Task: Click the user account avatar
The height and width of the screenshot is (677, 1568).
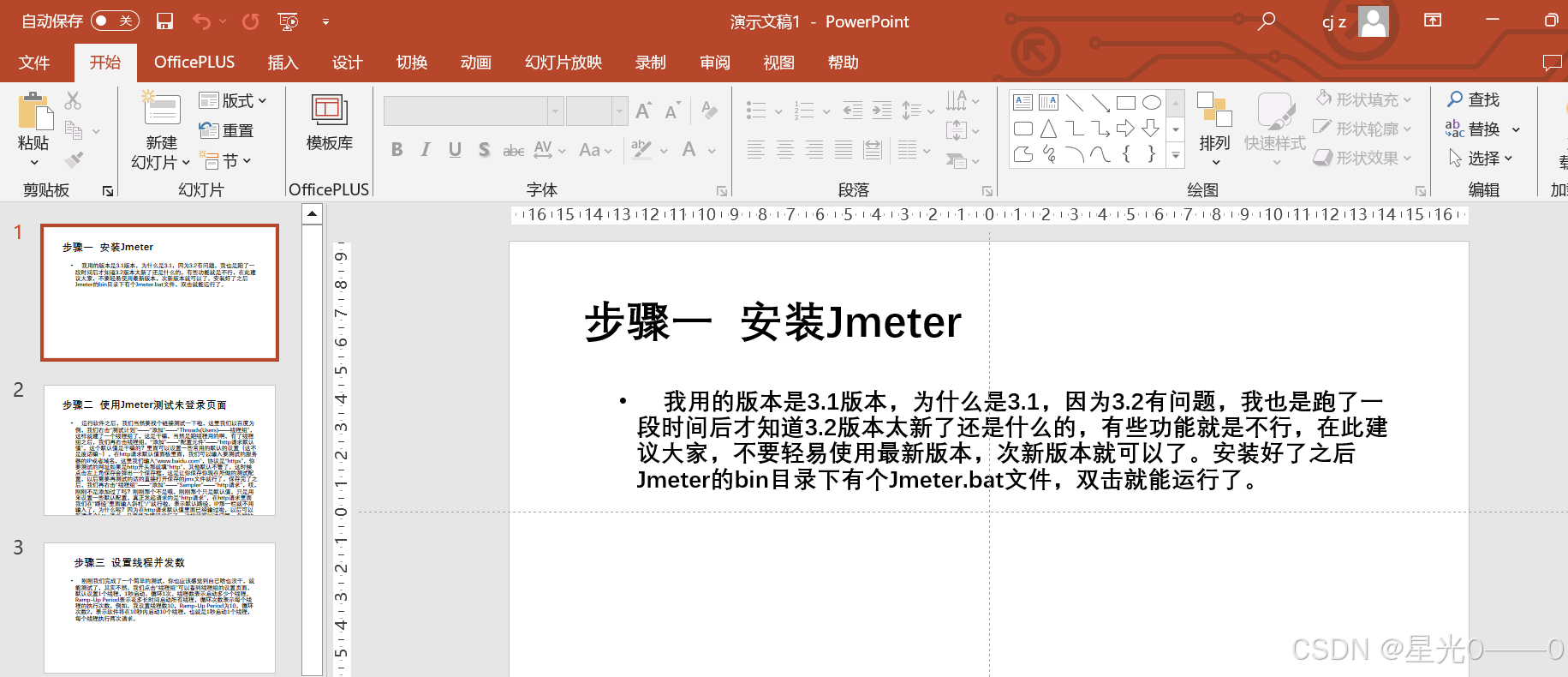Action: pyautogui.click(x=1374, y=21)
